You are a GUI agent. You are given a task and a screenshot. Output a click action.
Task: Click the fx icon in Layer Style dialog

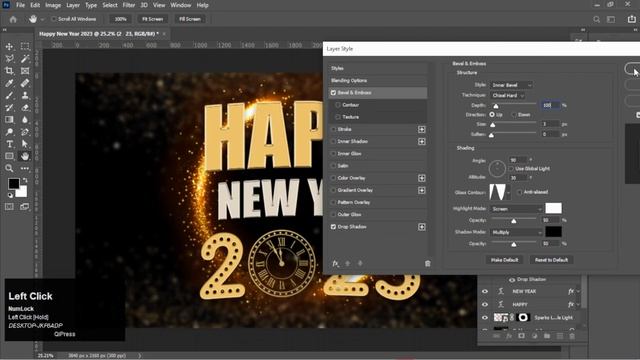335,264
